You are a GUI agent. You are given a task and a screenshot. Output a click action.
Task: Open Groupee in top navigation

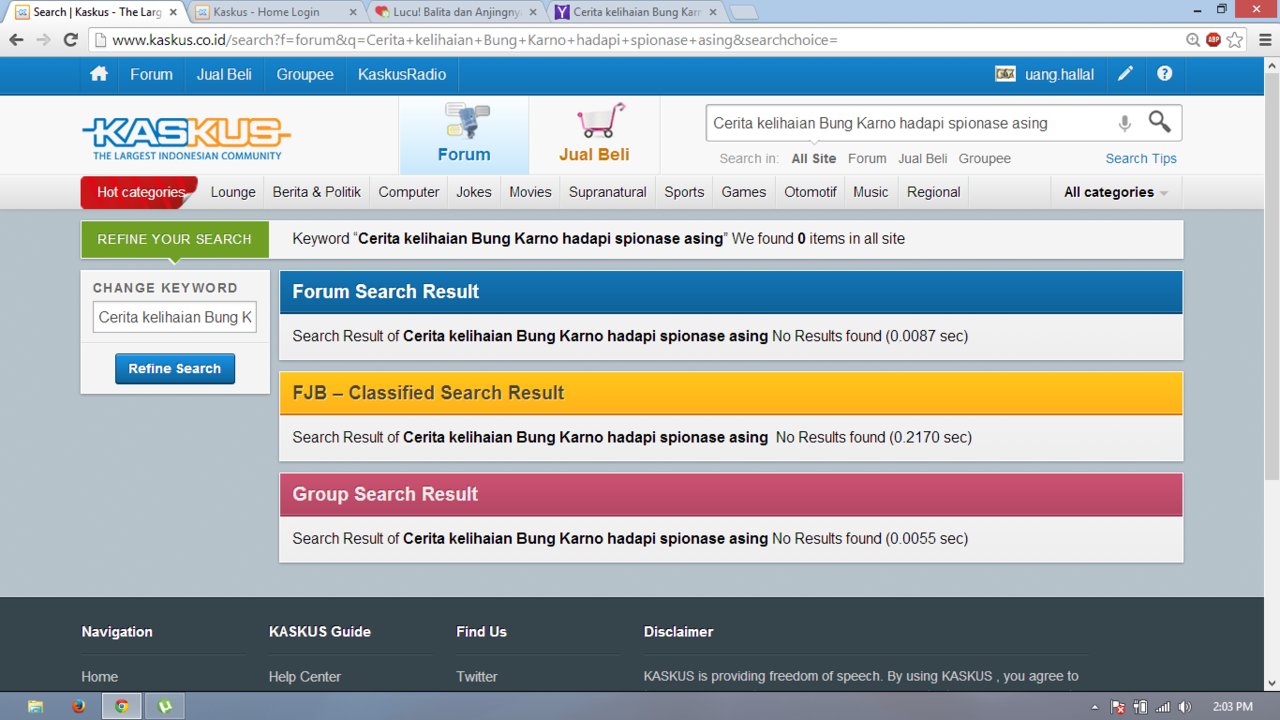(305, 74)
